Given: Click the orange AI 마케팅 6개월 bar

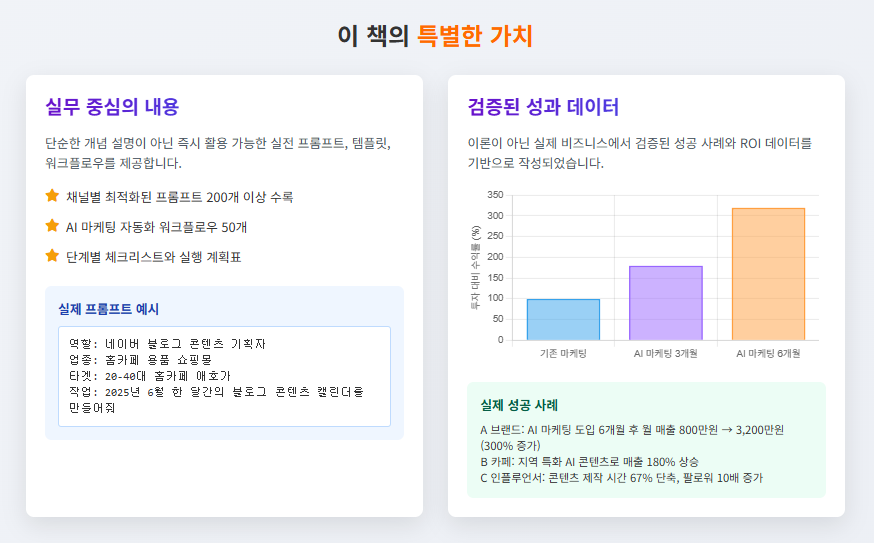Looking at the screenshot, I should (768, 274).
